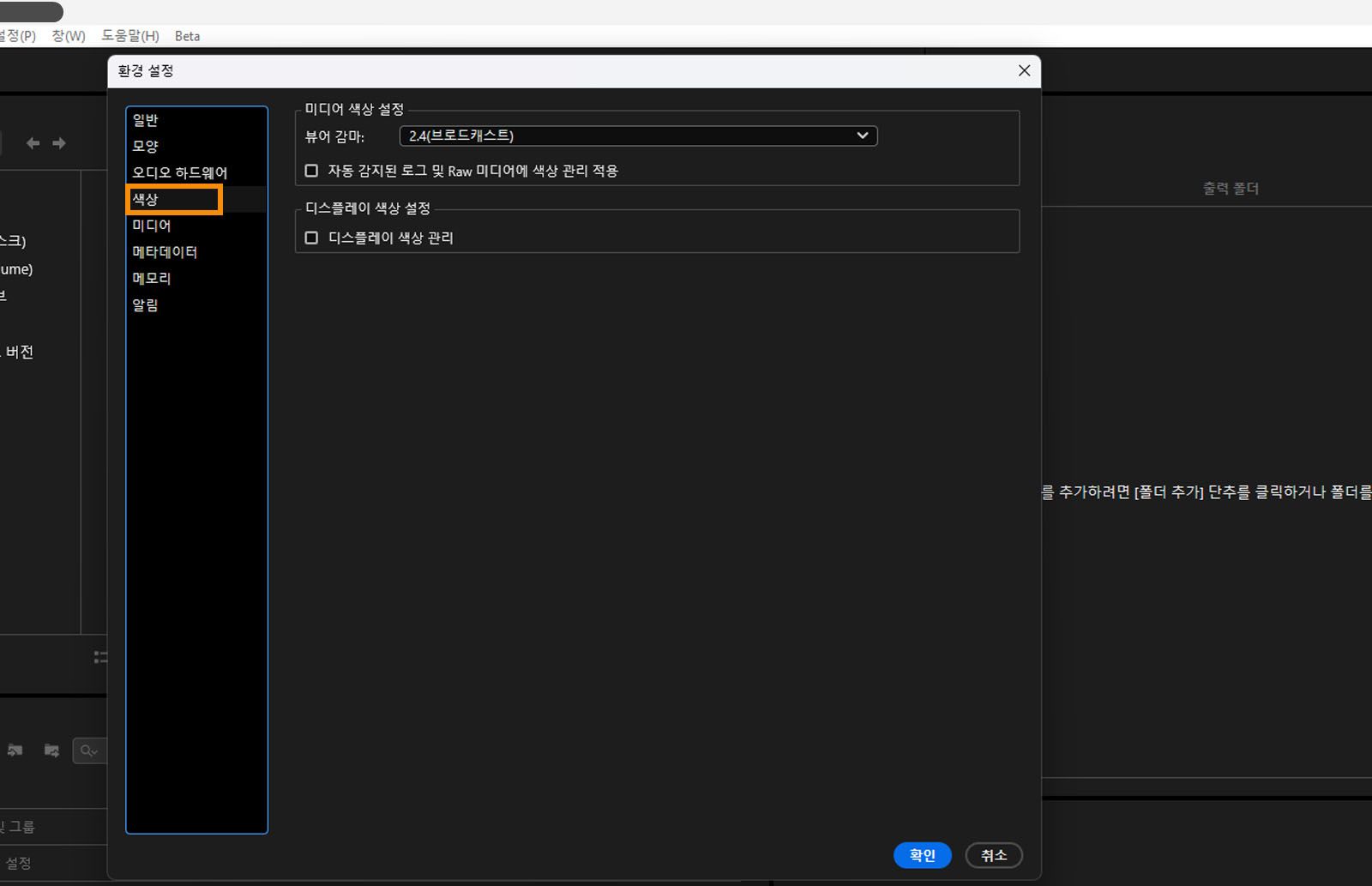Select 색상 in the preferences list

tap(196, 199)
